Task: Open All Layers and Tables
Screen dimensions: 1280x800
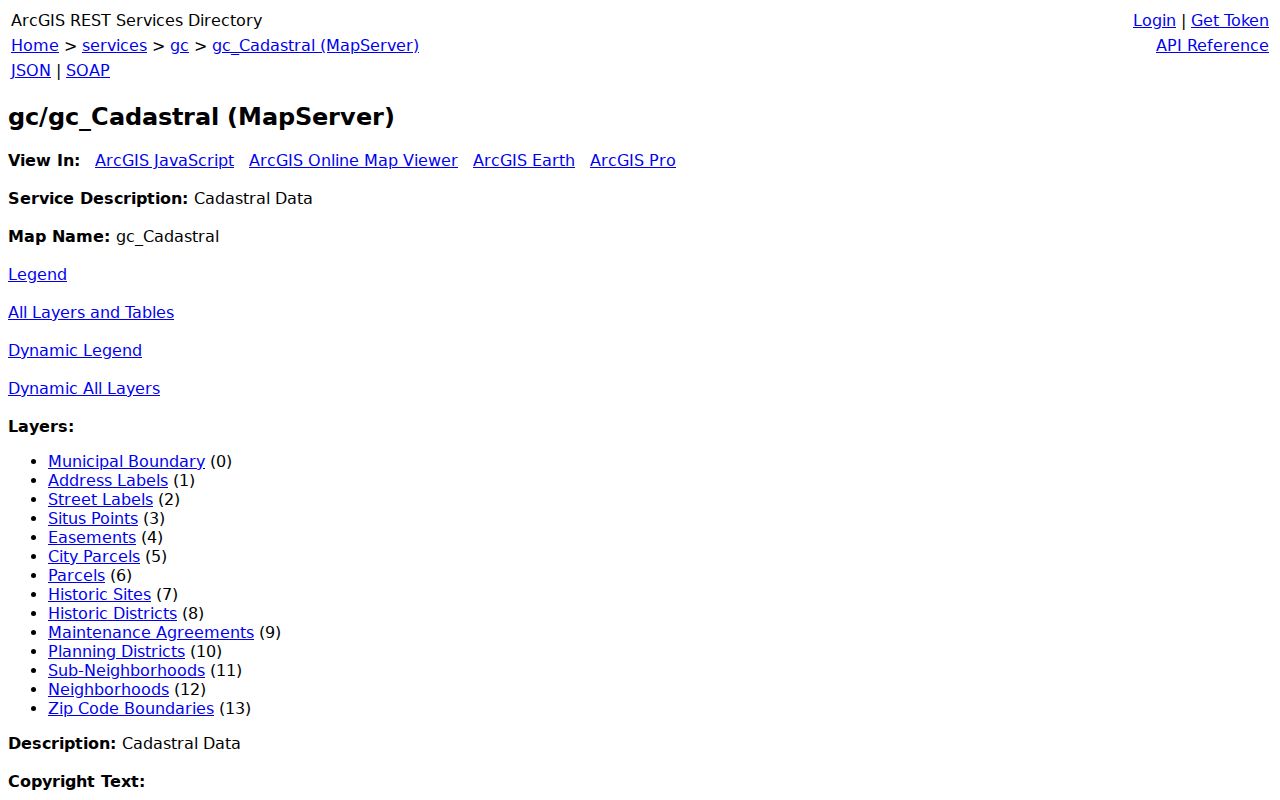Action: 91,312
